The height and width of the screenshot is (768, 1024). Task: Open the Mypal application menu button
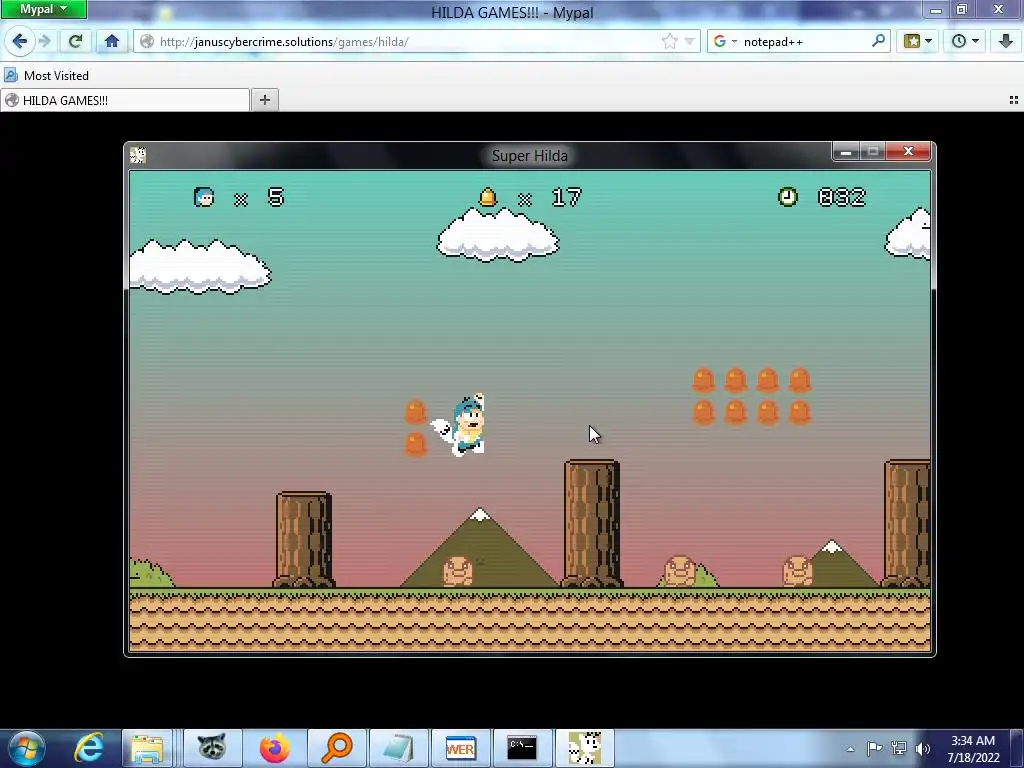click(x=43, y=9)
